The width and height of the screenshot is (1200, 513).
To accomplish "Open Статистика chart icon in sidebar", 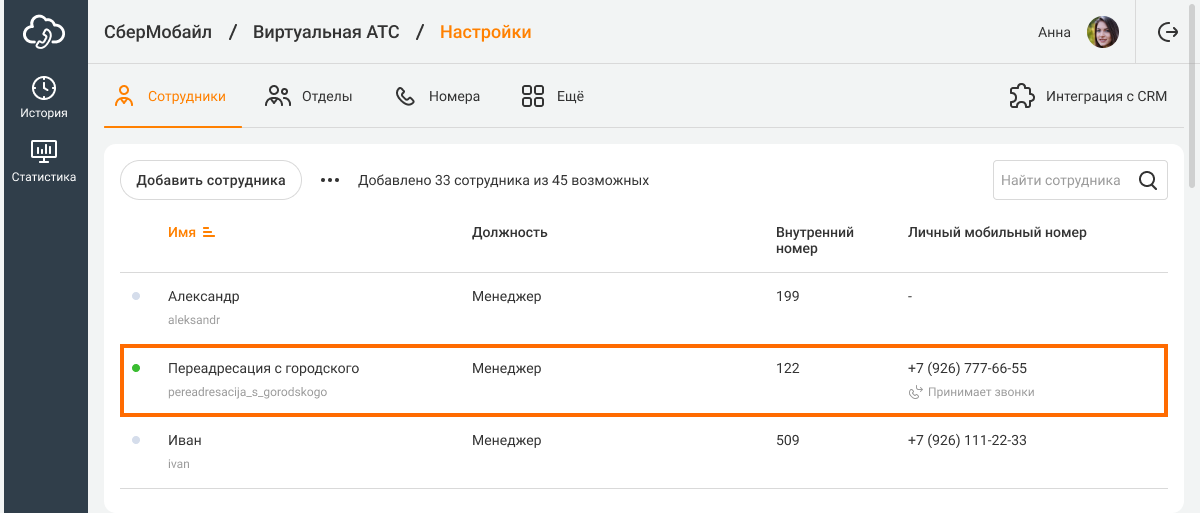I will point(44,152).
